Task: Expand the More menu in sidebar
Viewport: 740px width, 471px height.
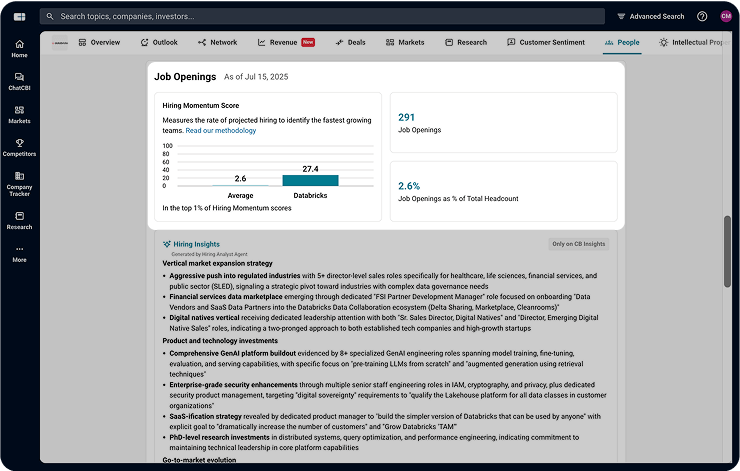Action: 19,253
